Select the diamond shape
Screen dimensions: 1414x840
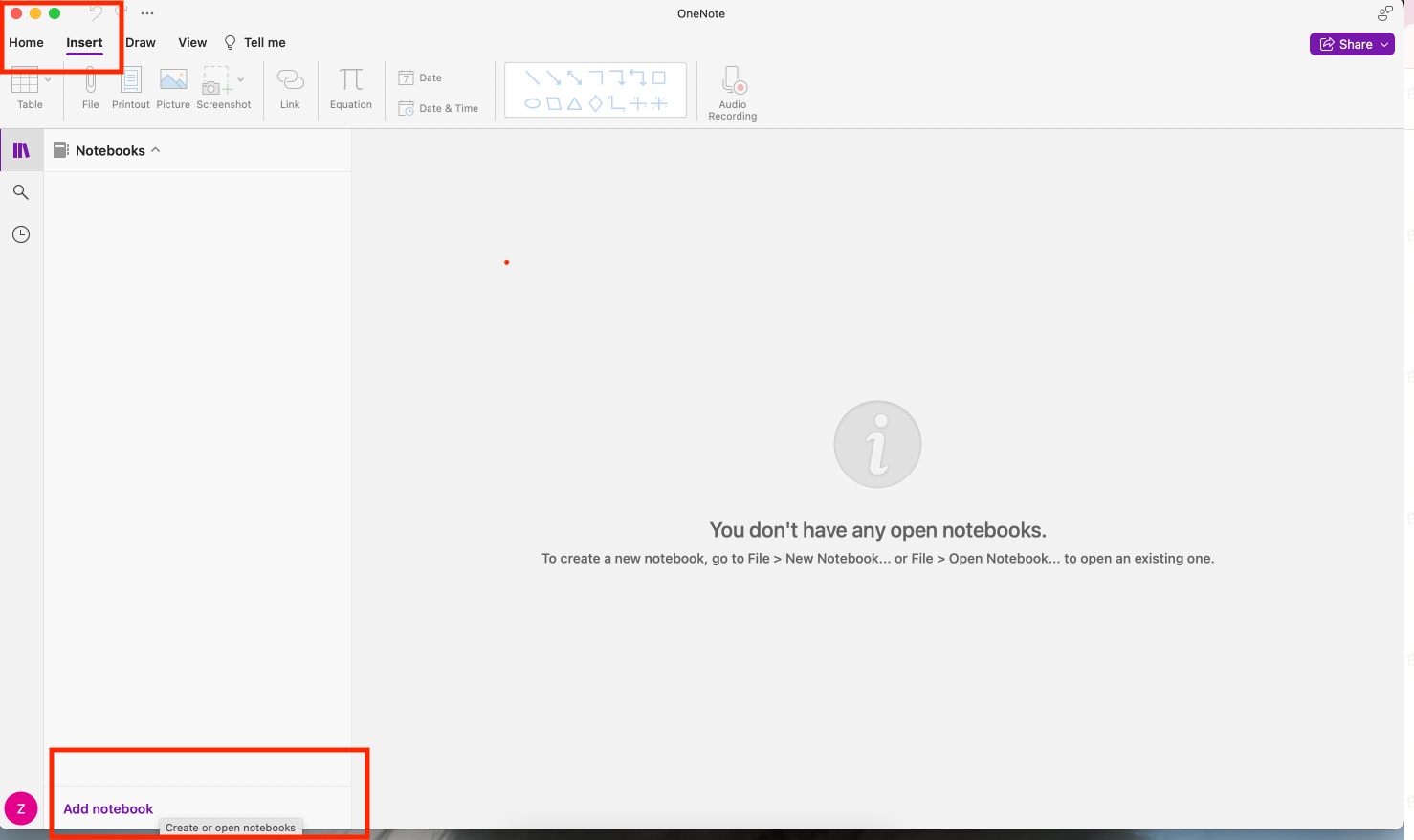point(596,103)
